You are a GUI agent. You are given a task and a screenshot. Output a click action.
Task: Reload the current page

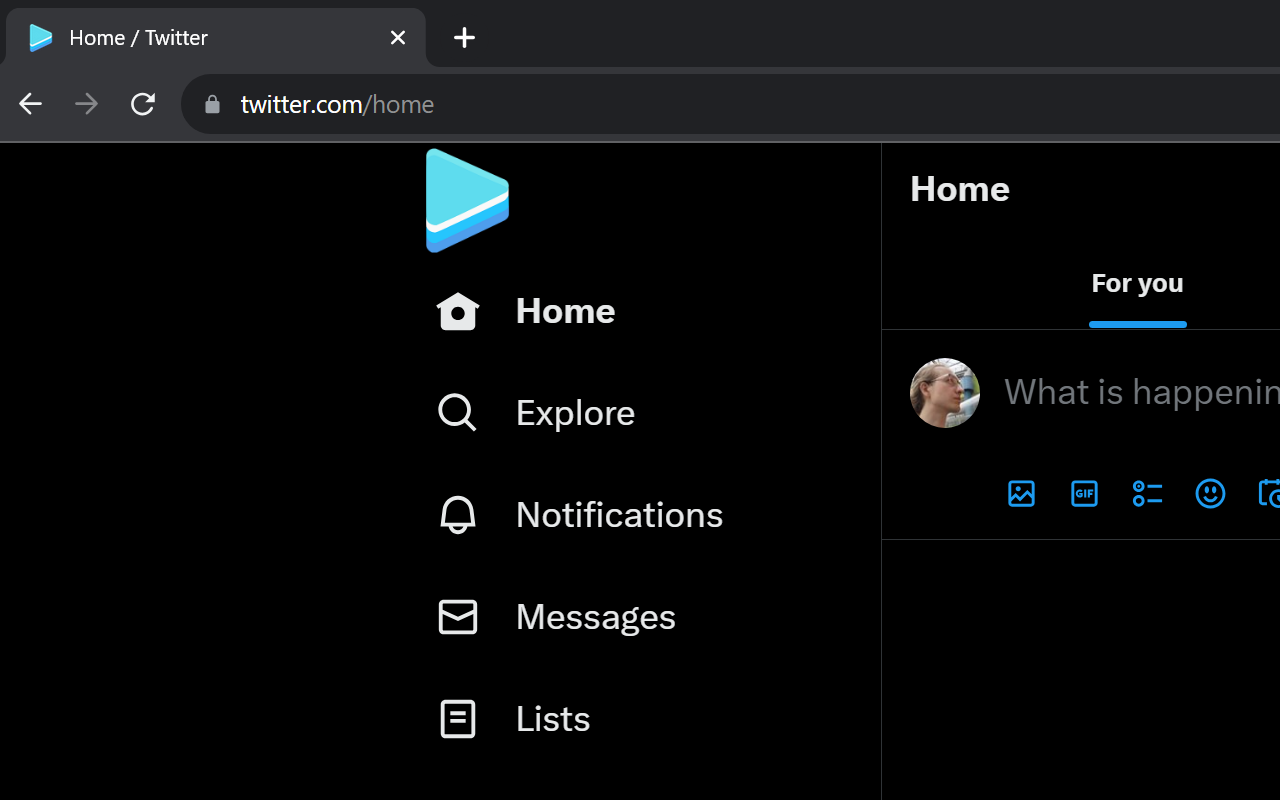tap(142, 103)
